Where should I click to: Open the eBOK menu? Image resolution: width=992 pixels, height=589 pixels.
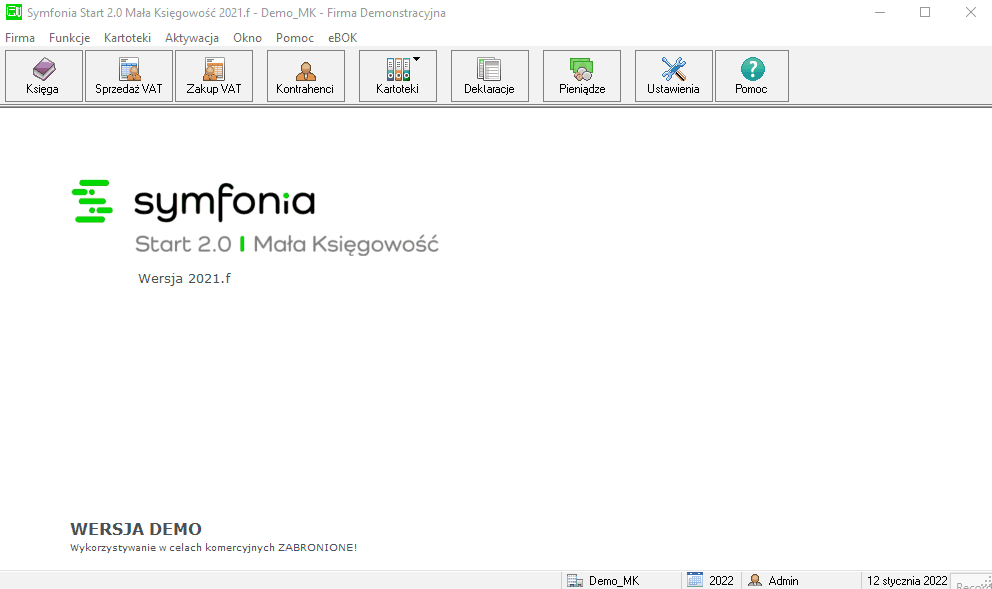(x=342, y=38)
